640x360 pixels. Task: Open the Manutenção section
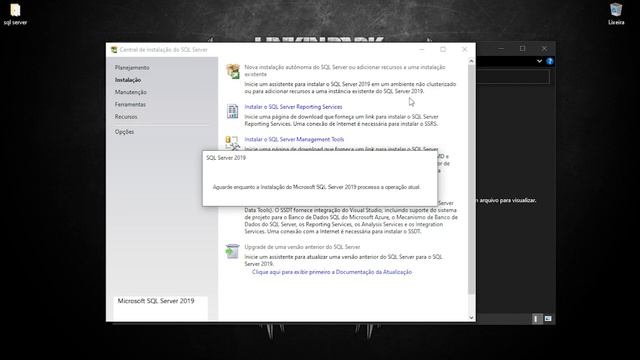coord(131,92)
